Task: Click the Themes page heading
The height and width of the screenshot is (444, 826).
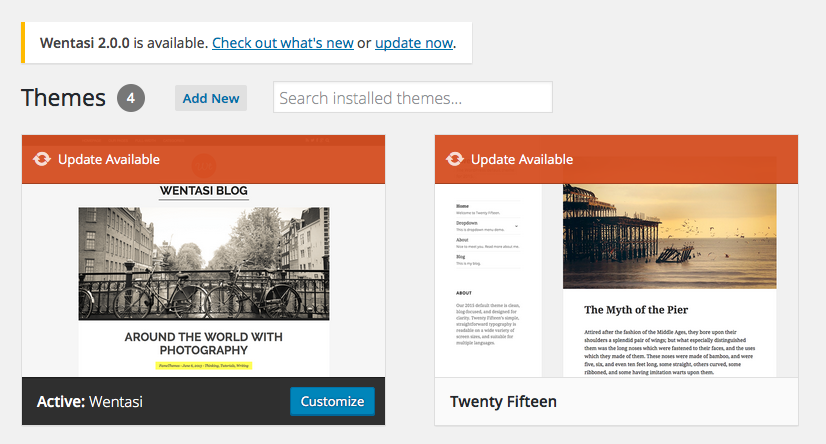Action: (64, 98)
